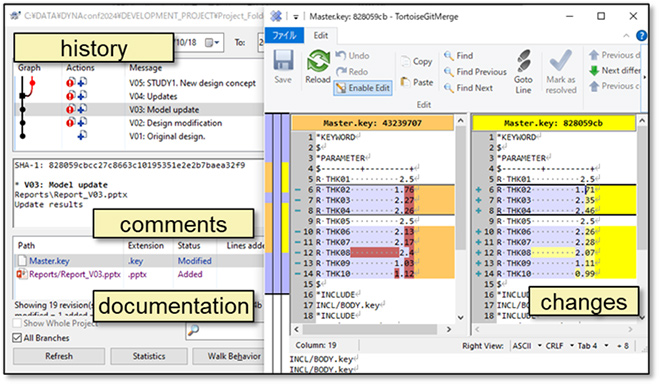Open Goto Line footprints icon

coord(524,61)
